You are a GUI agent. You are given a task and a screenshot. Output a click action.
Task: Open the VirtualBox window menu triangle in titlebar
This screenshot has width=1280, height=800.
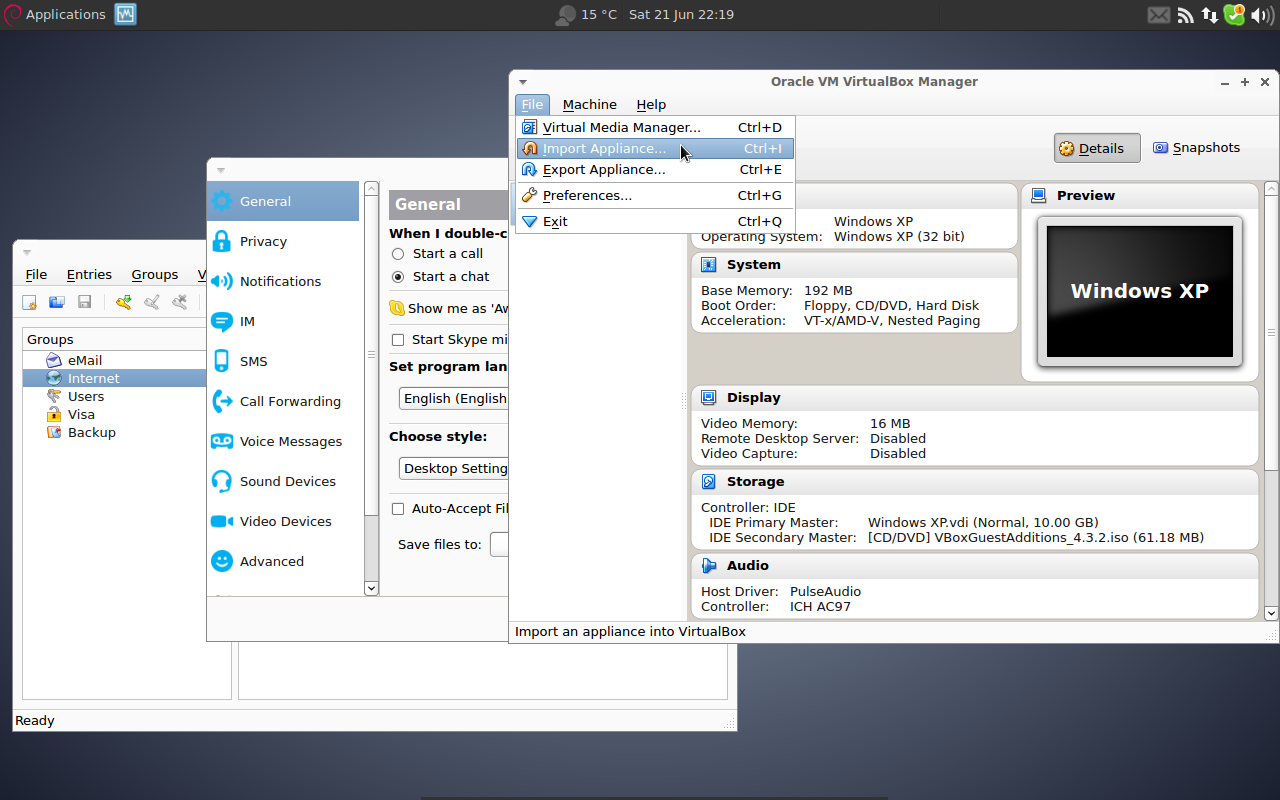point(522,82)
